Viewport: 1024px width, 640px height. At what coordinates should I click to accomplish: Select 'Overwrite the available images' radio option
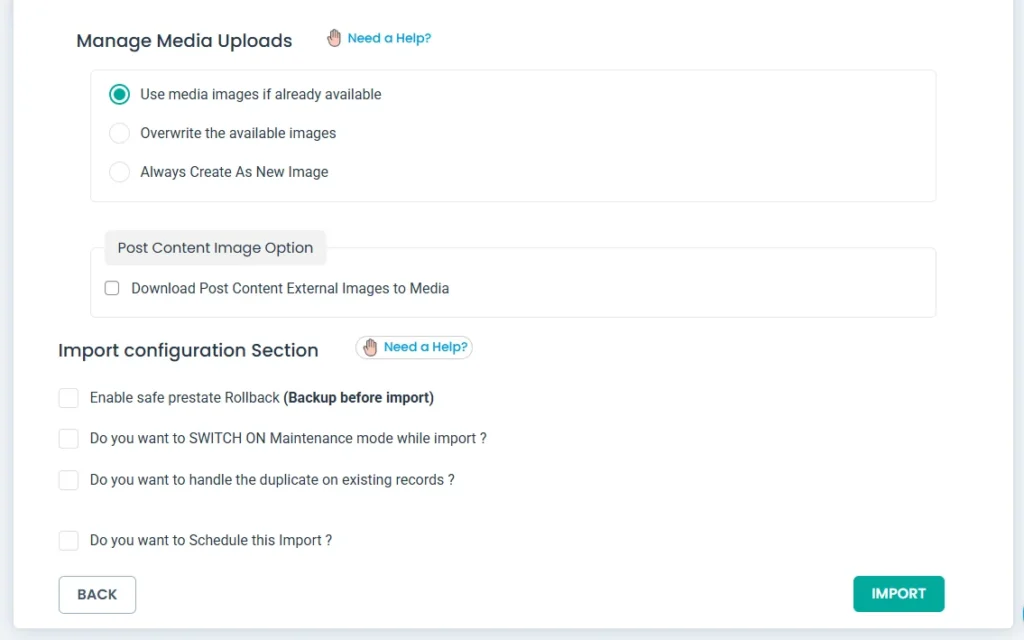click(120, 134)
